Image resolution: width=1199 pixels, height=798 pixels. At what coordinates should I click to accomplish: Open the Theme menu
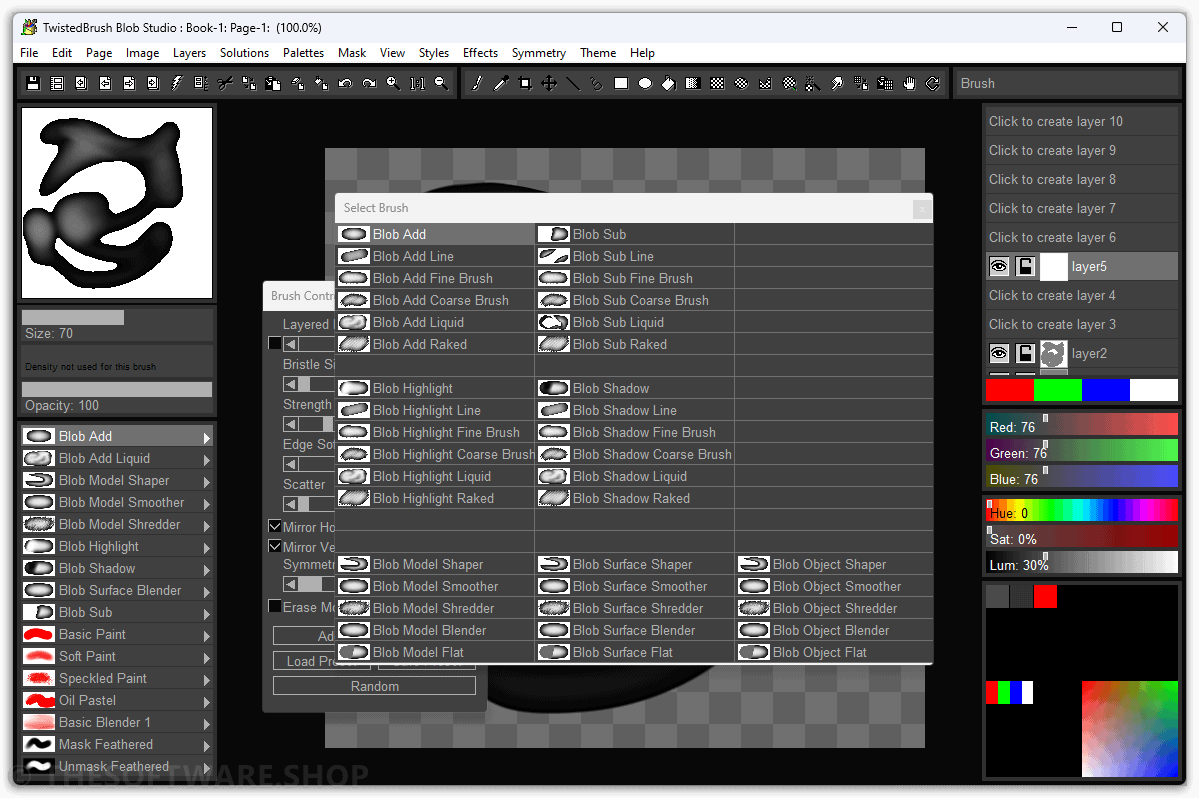click(x=597, y=53)
